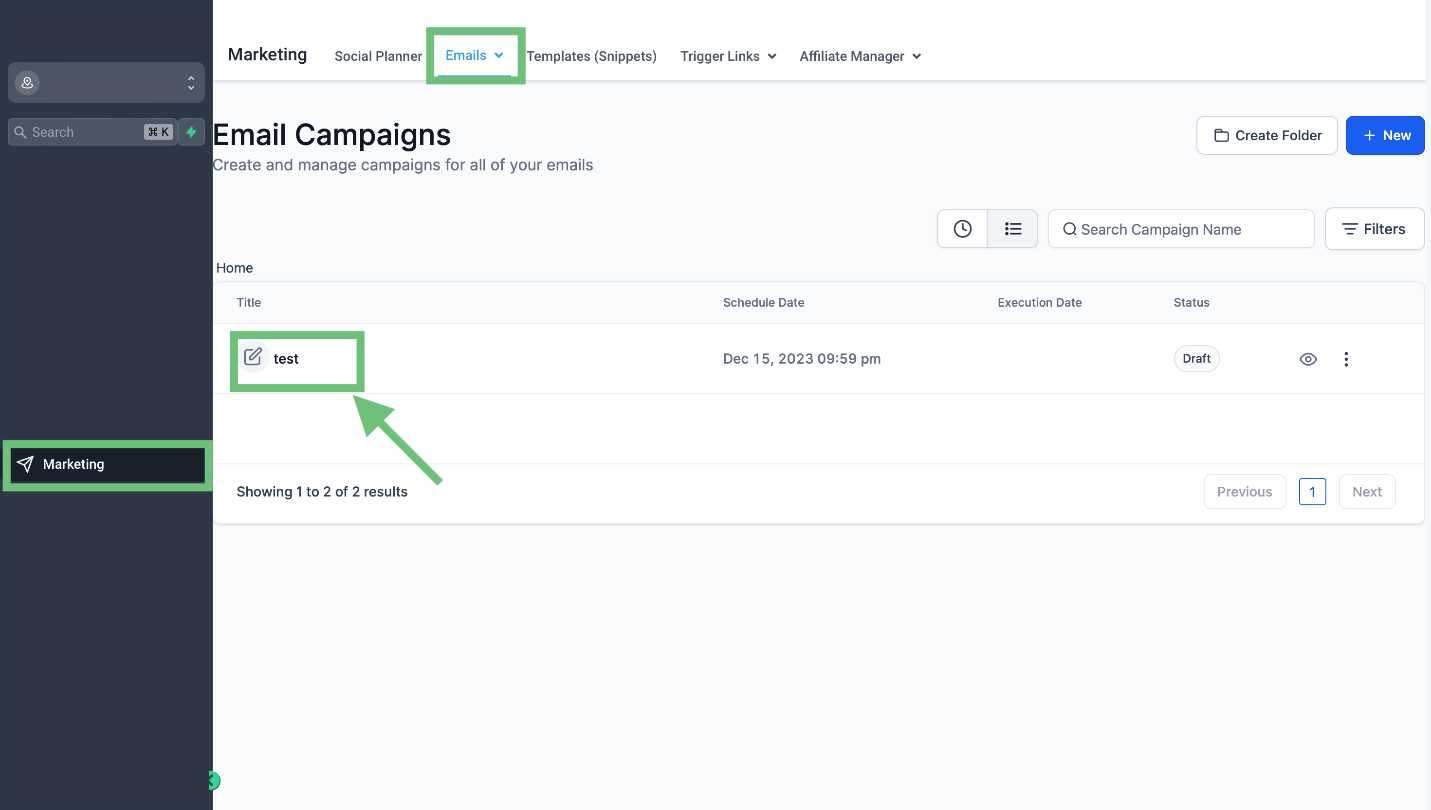The width and height of the screenshot is (1431, 810).
Task: Open the Filters button
Action: tap(1374, 229)
